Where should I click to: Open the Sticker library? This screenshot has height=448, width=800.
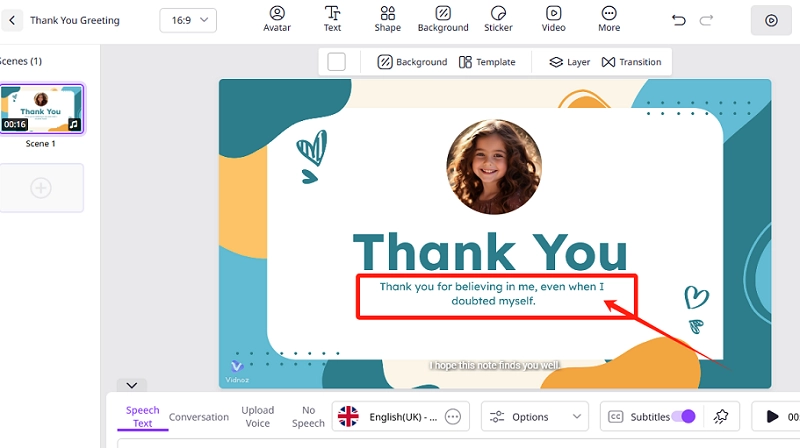[x=498, y=19]
